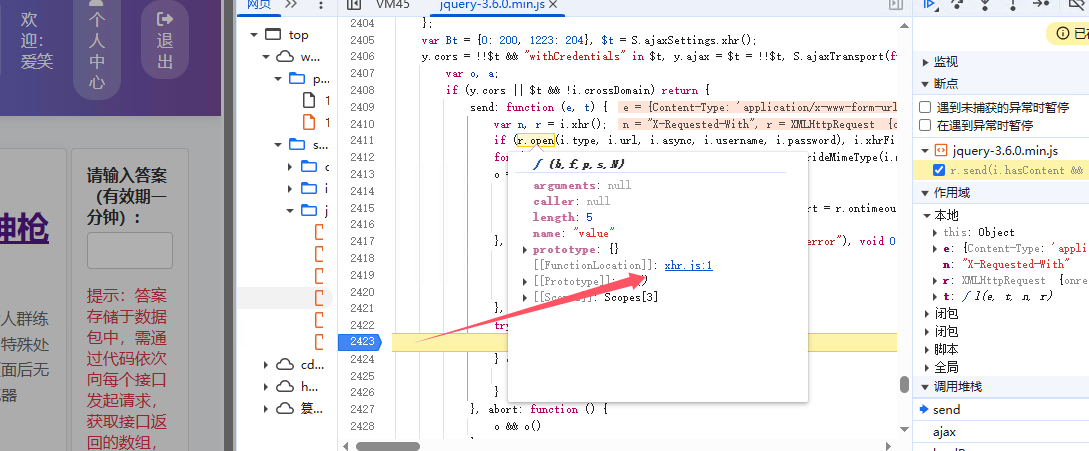This screenshot has width=1089, height=451.
Task: Open the xhr.js:1 function location link
Action: pos(688,265)
